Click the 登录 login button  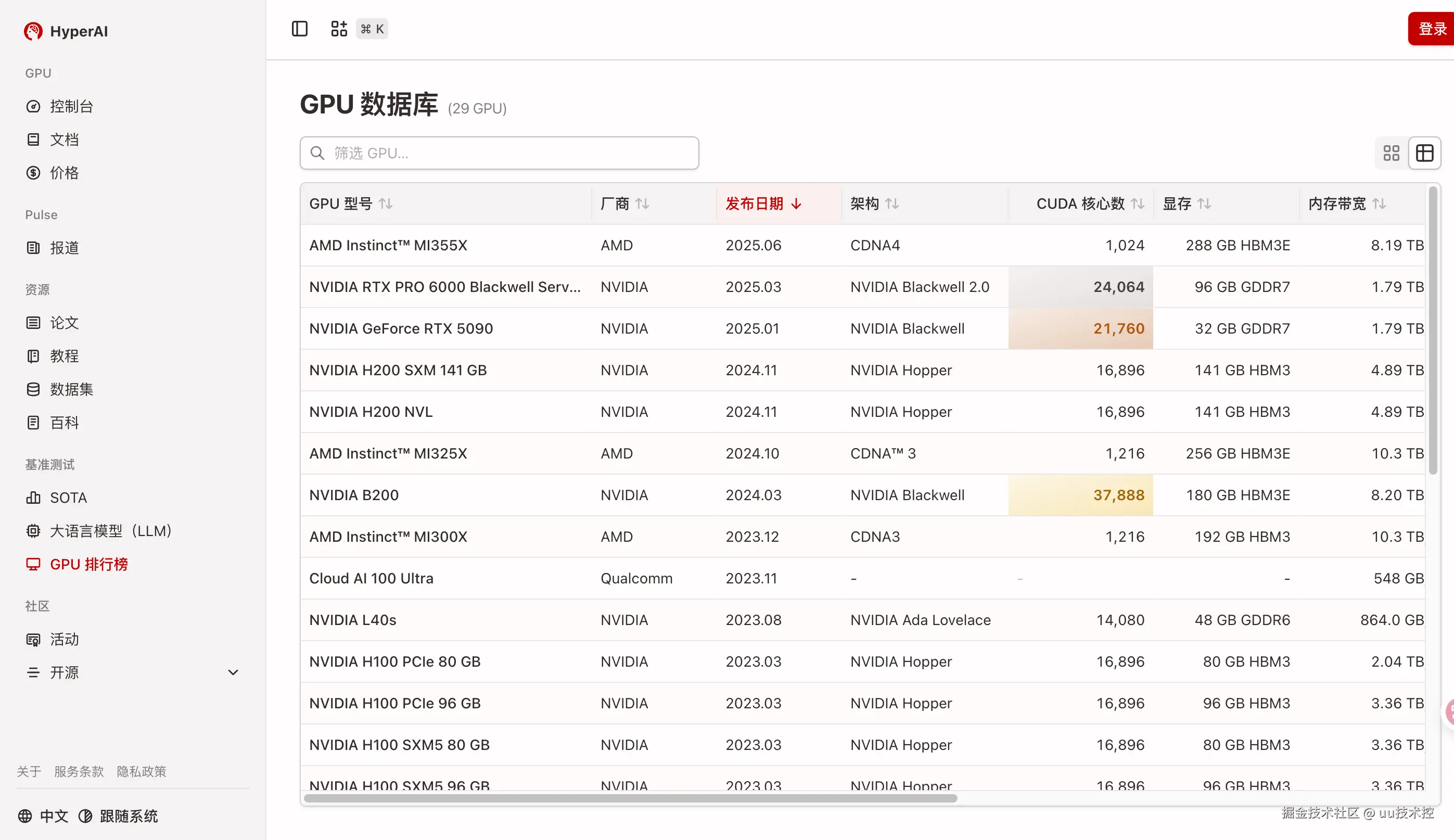[1431, 28]
